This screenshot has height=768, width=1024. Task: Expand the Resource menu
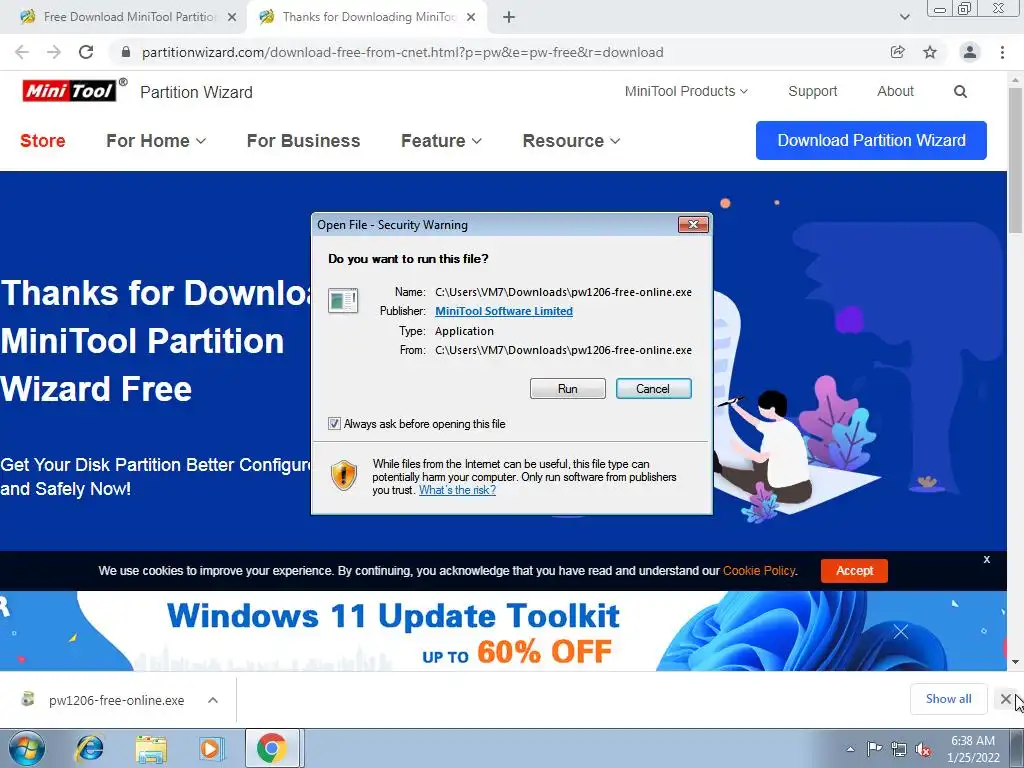click(x=571, y=141)
